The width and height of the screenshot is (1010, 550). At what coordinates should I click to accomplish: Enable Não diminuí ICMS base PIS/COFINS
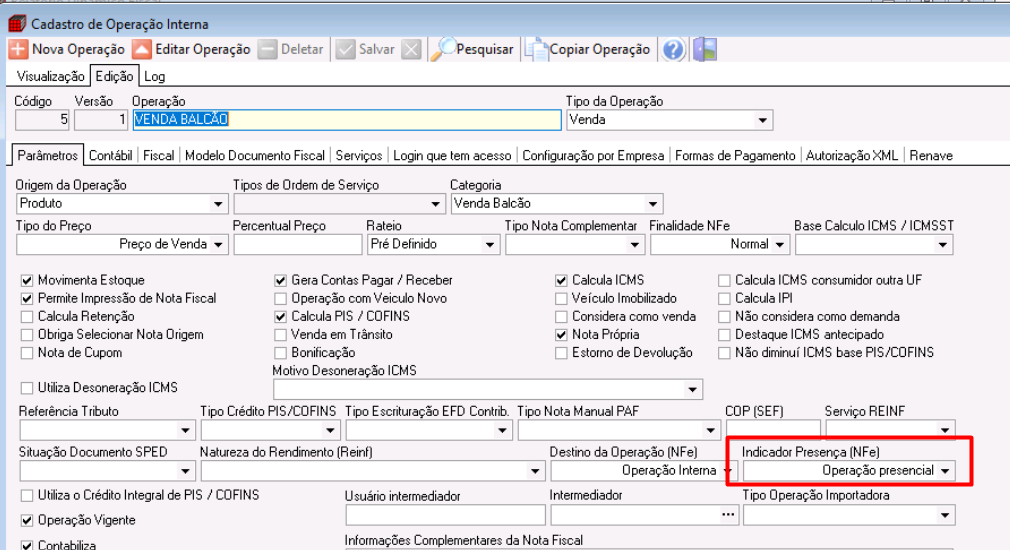(724, 352)
